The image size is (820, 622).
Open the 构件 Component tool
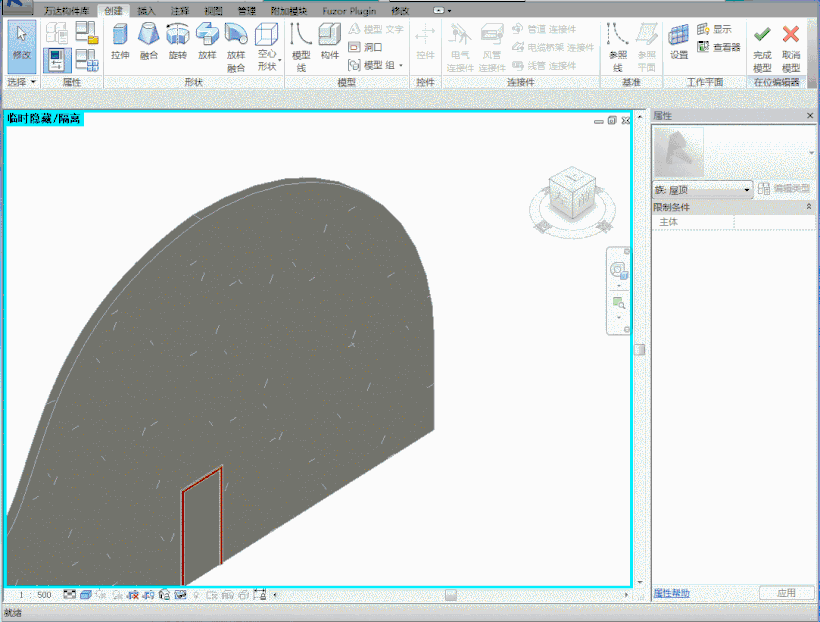(x=329, y=41)
